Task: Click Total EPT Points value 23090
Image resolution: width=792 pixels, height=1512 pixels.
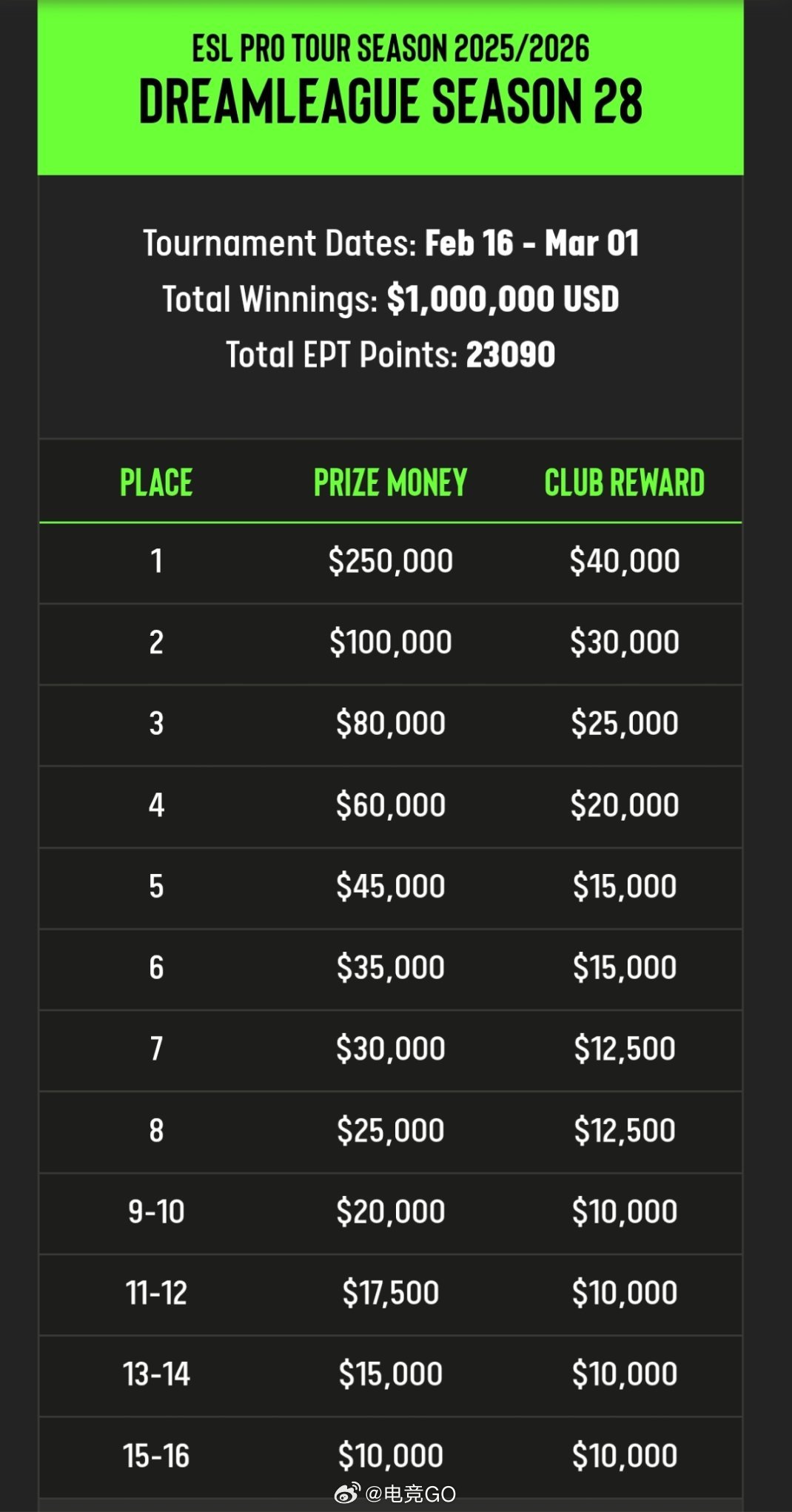Action: click(511, 355)
